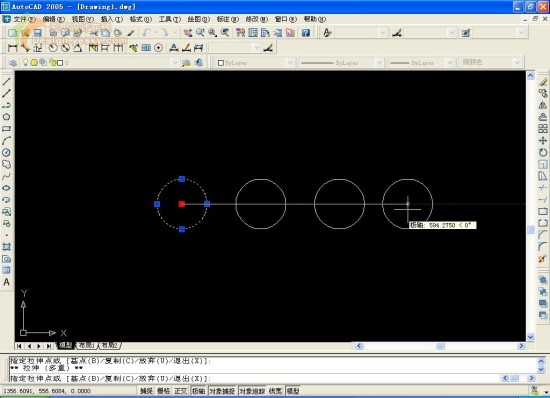The width and height of the screenshot is (550, 398).
Task: Select the Line tool in draw toolbar
Action: (x=6, y=82)
